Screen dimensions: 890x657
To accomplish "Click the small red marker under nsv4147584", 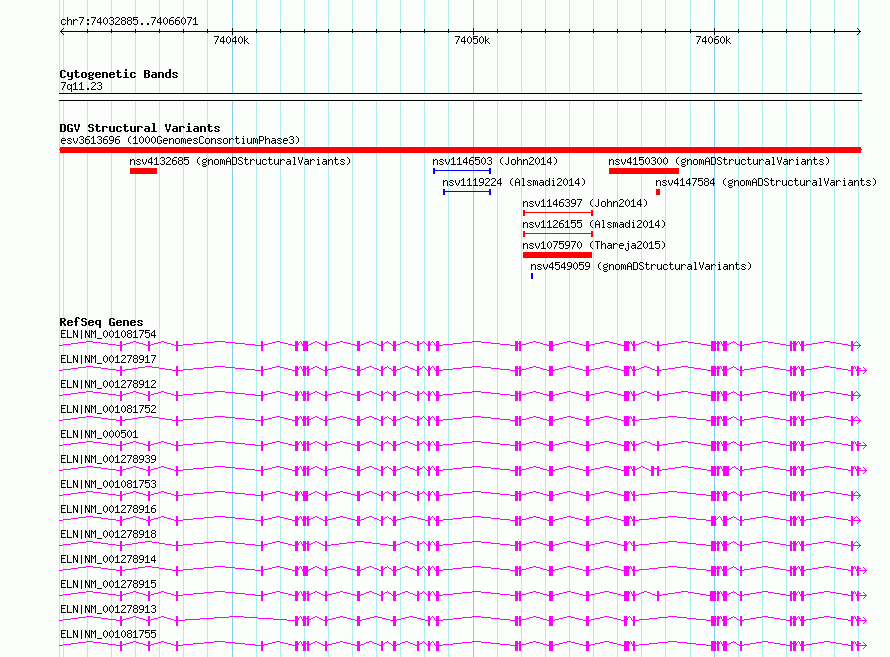I will click(658, 192).
